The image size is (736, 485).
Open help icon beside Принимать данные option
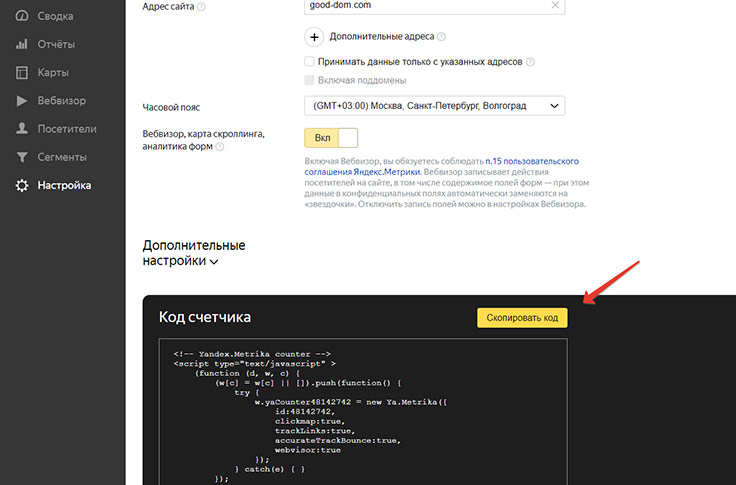[530, 62]
